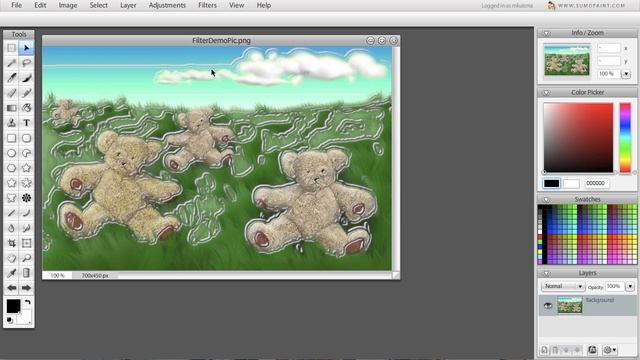Select the Lasso tool
The height and width of the screenshot is (360, 640).
coord(27,63)
